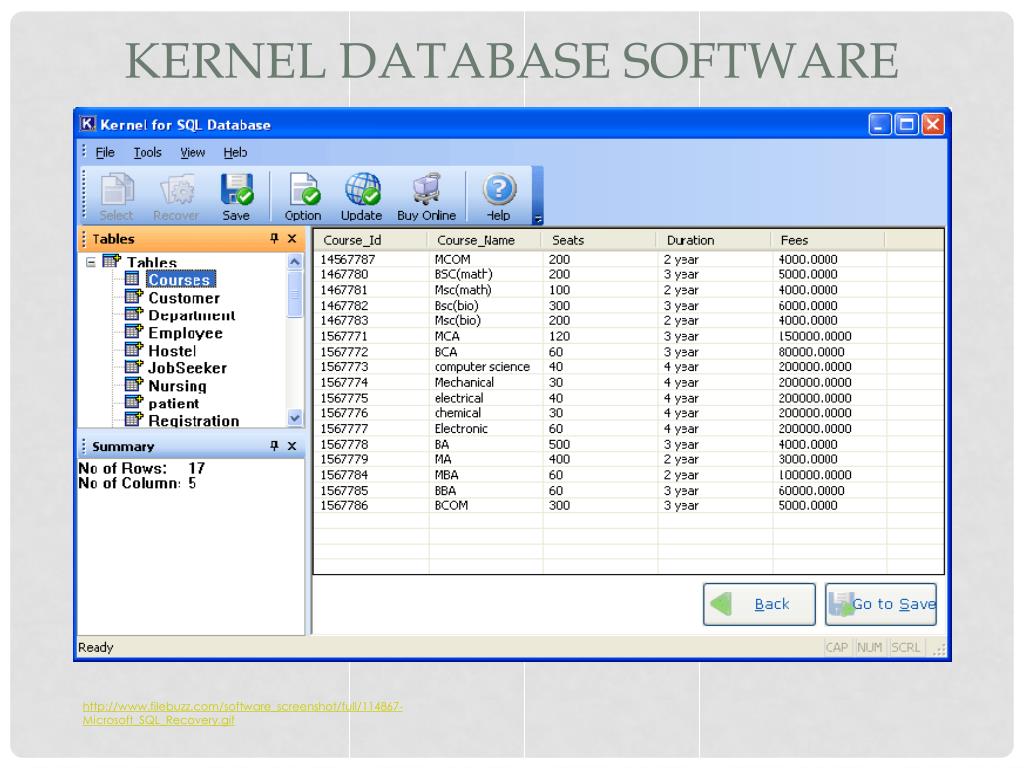This screenshot has width=1024, height=768.
Task: Click the table tree scroll up arrow
Action: [x=295, y=262]
